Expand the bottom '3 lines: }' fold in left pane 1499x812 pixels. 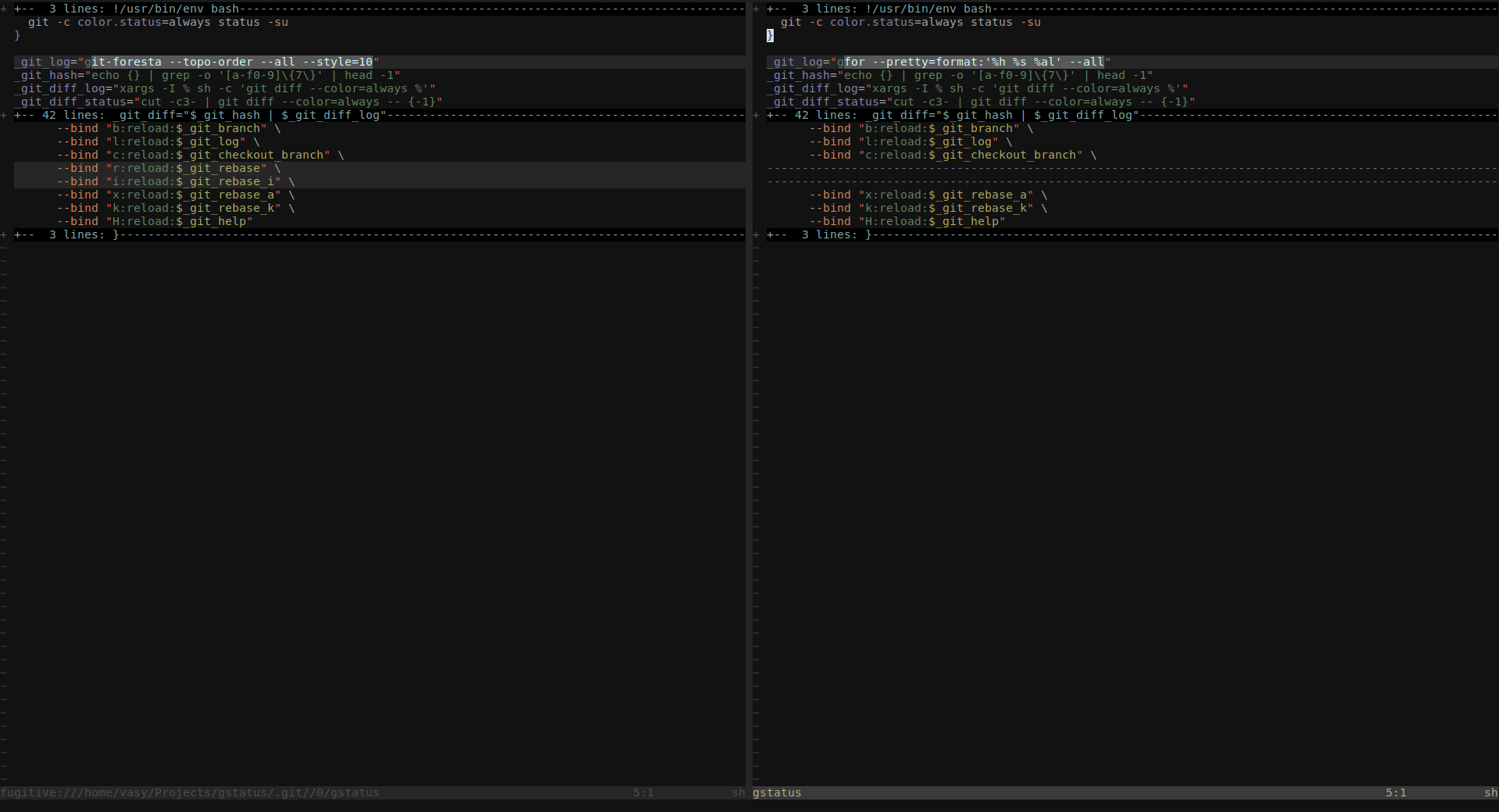(x=380, y=234)
